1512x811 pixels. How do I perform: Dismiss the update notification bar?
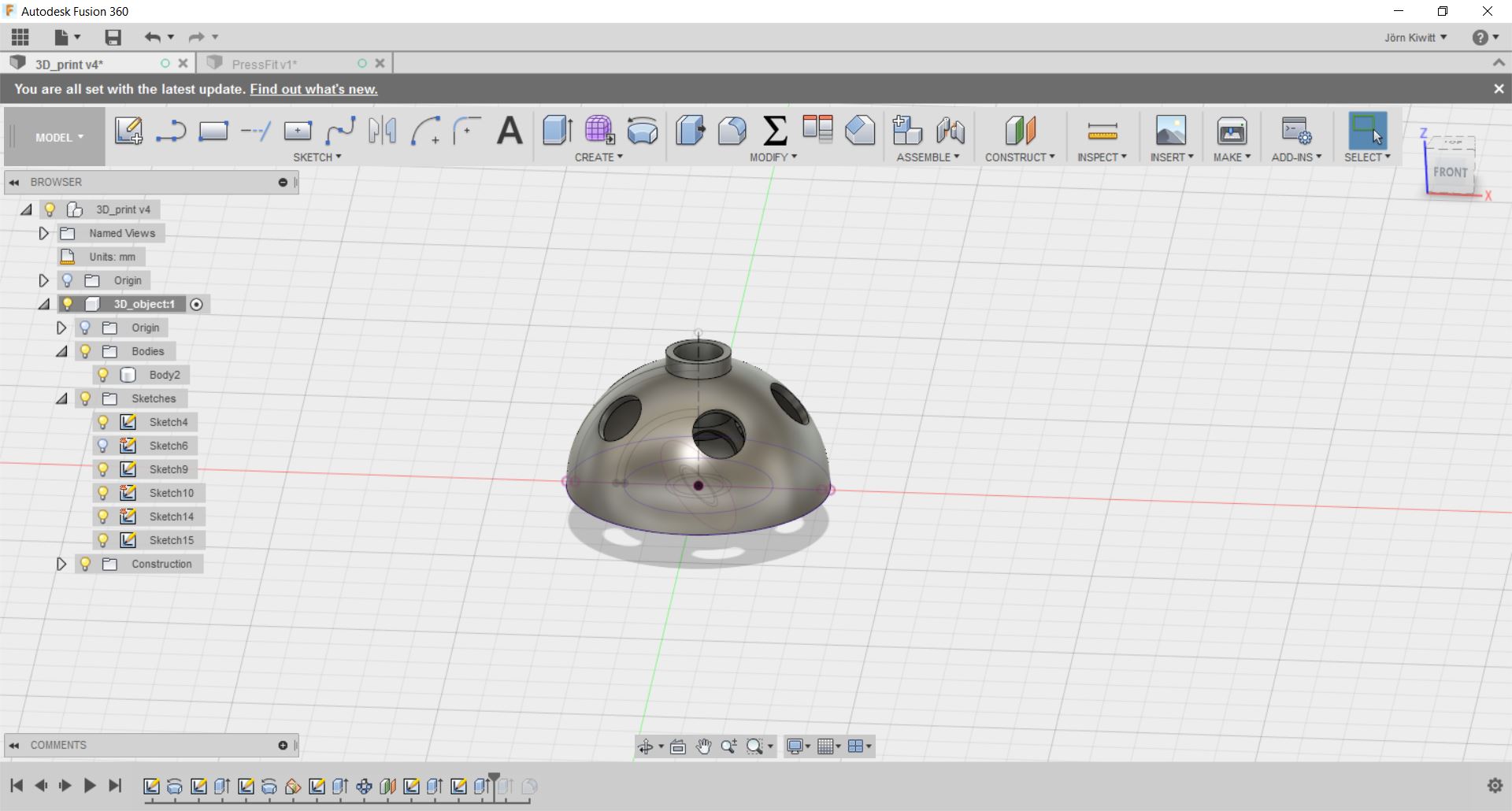pyautogui.click(x=1499, y=89)
